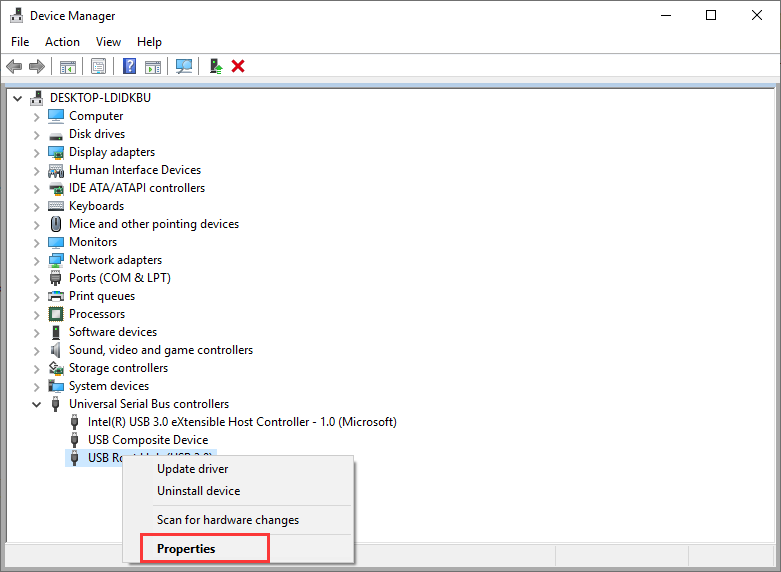Toggle the console tree toolbar icon
Viewport: 781px width, 572px height.
[68, 66]
